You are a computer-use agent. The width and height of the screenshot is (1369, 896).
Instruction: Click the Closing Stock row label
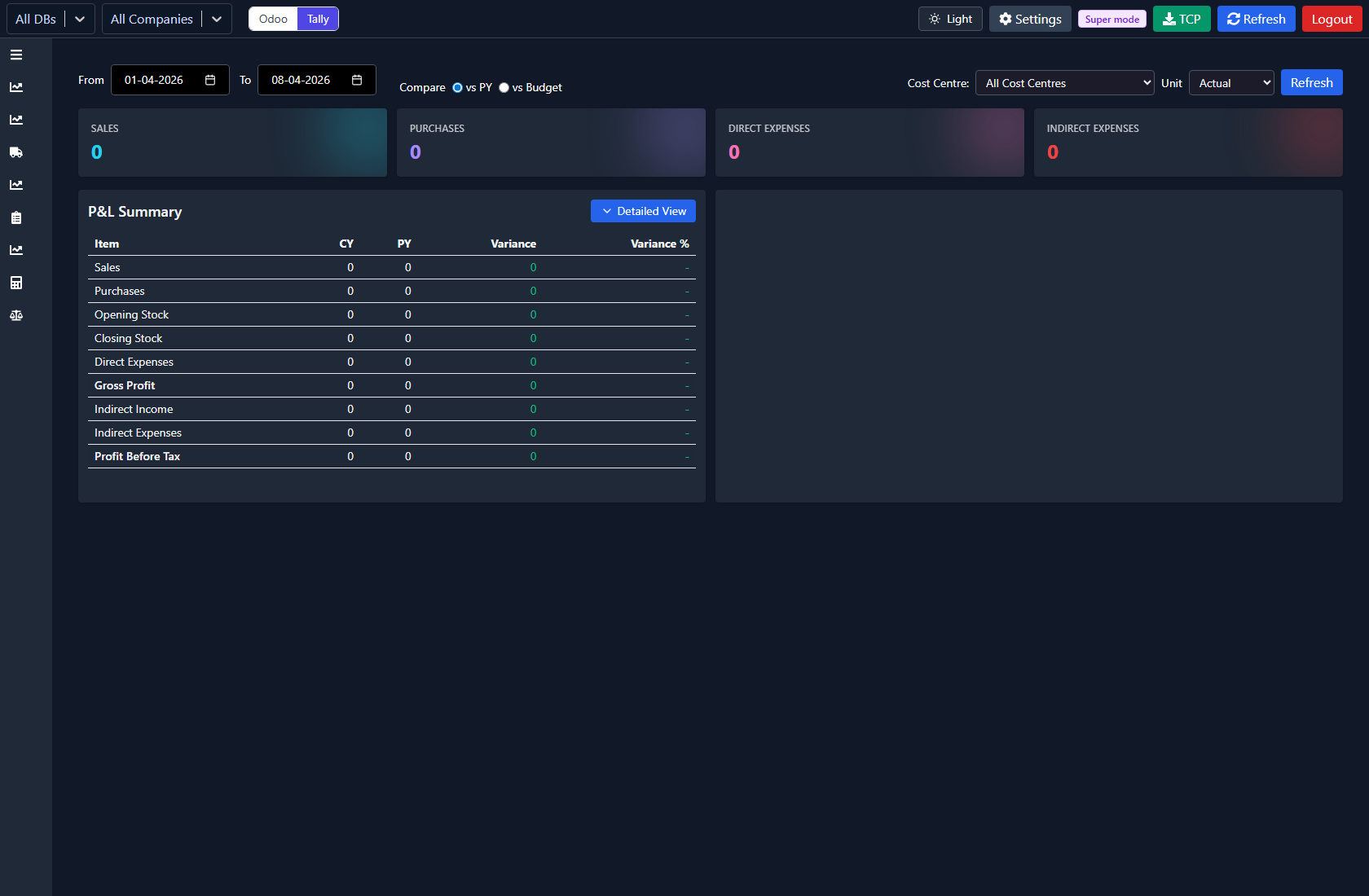point(128,338)
